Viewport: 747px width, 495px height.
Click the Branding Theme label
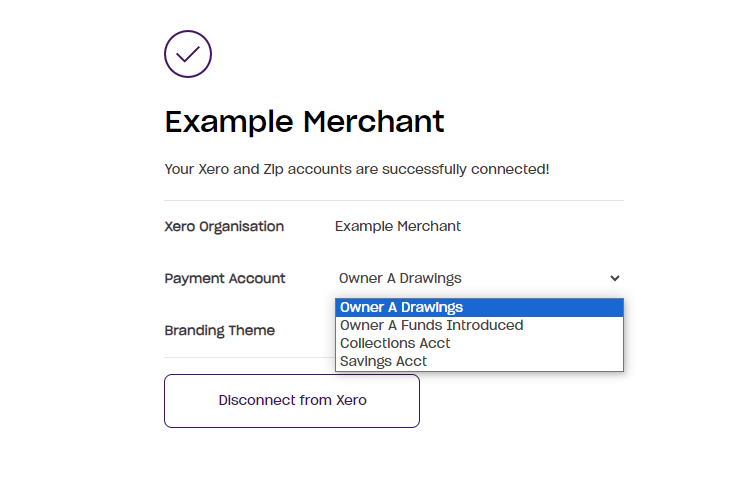coord(220,330)
